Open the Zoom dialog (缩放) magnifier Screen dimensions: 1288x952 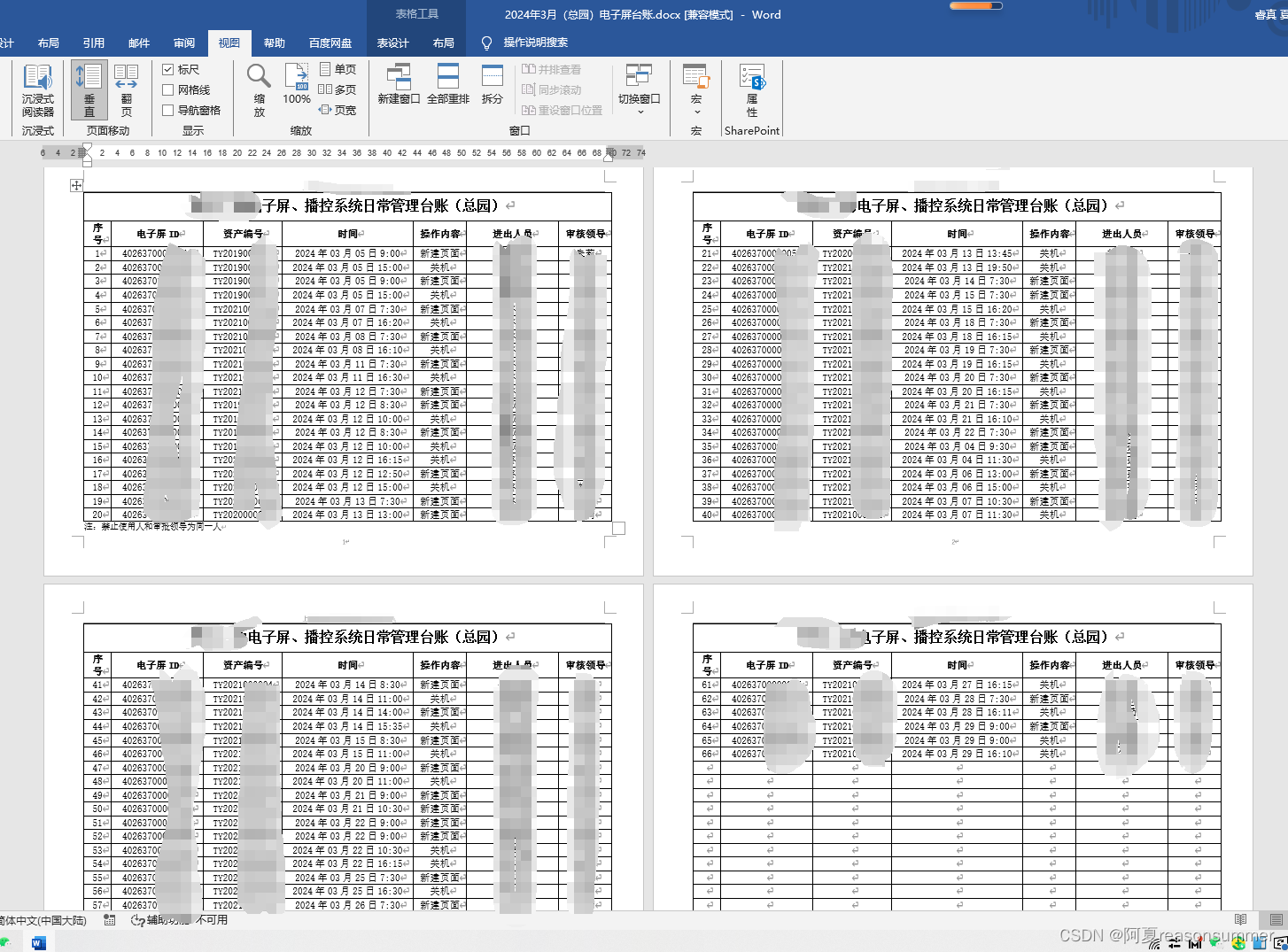tap(259, 89)
